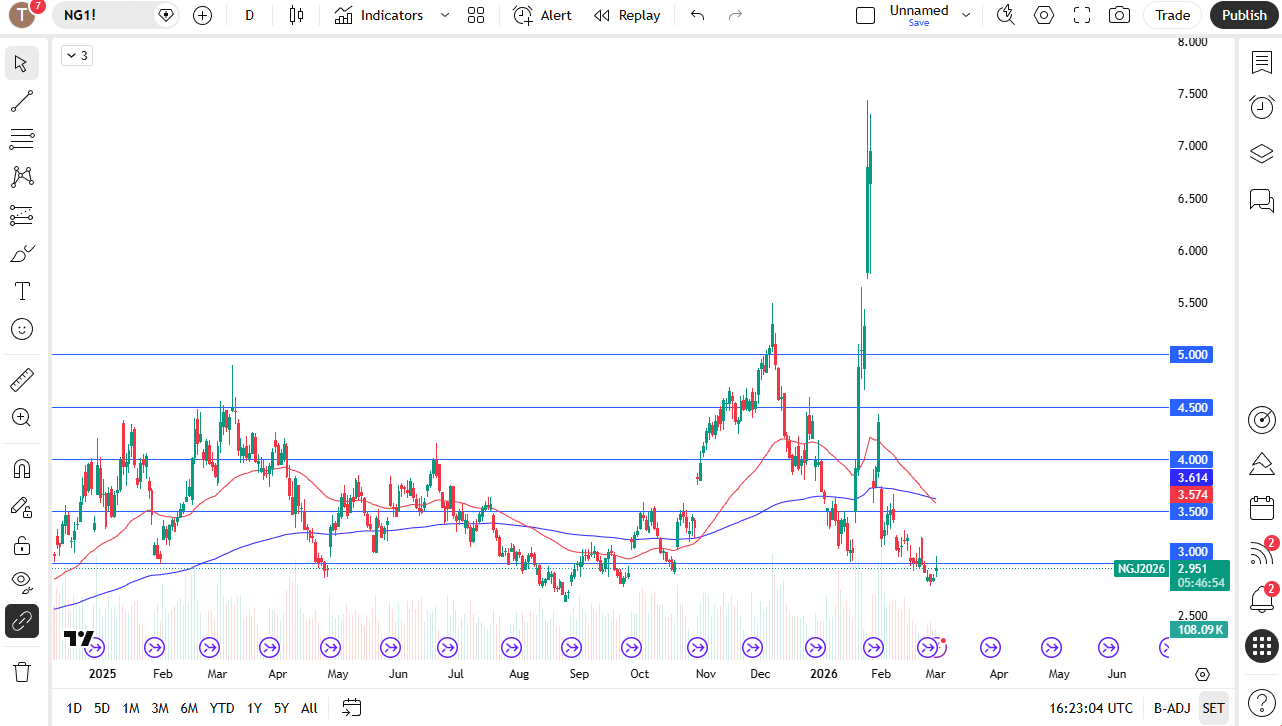Enter fullscreen chart mode
The width and height of the screenshot is (1282, 726).
pyautogui.click(x=1082, y=15)
